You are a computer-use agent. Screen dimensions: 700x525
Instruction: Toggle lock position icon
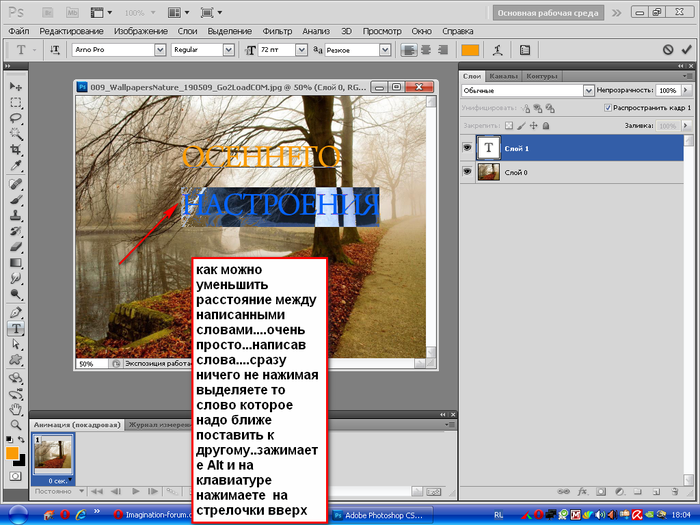point(533,125)
